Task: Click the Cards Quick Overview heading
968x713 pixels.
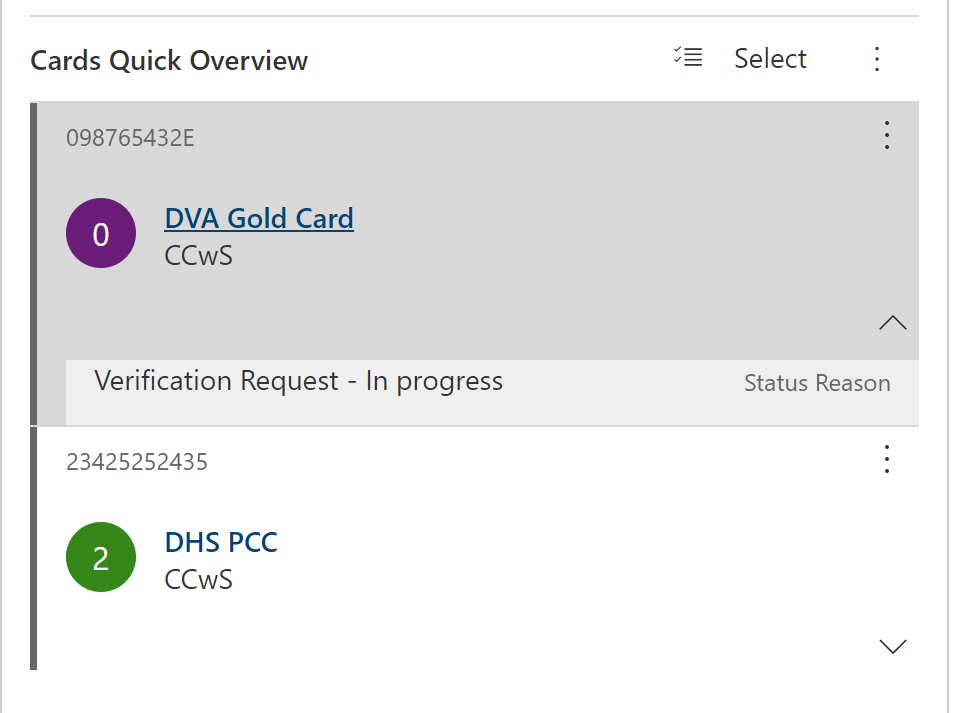Action: [169, 60]
